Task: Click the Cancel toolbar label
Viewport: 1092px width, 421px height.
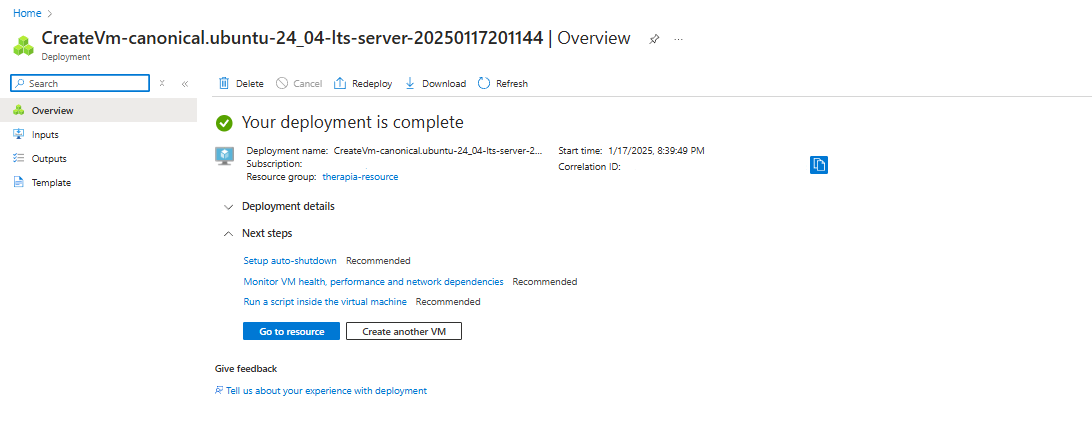Action: click(308, 84)
